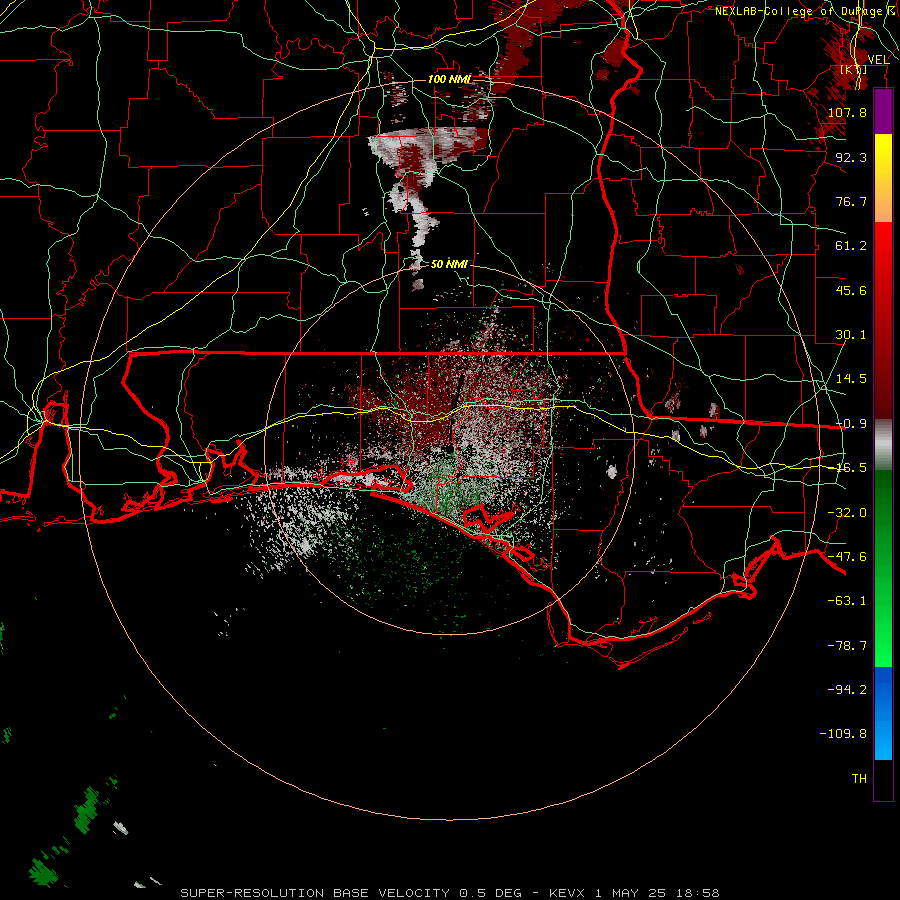Image resolution: width=900 pixels, height=900 pixels.
Task: Click the -78.7 value on velocity scale
Action: (x=847, y=646)
